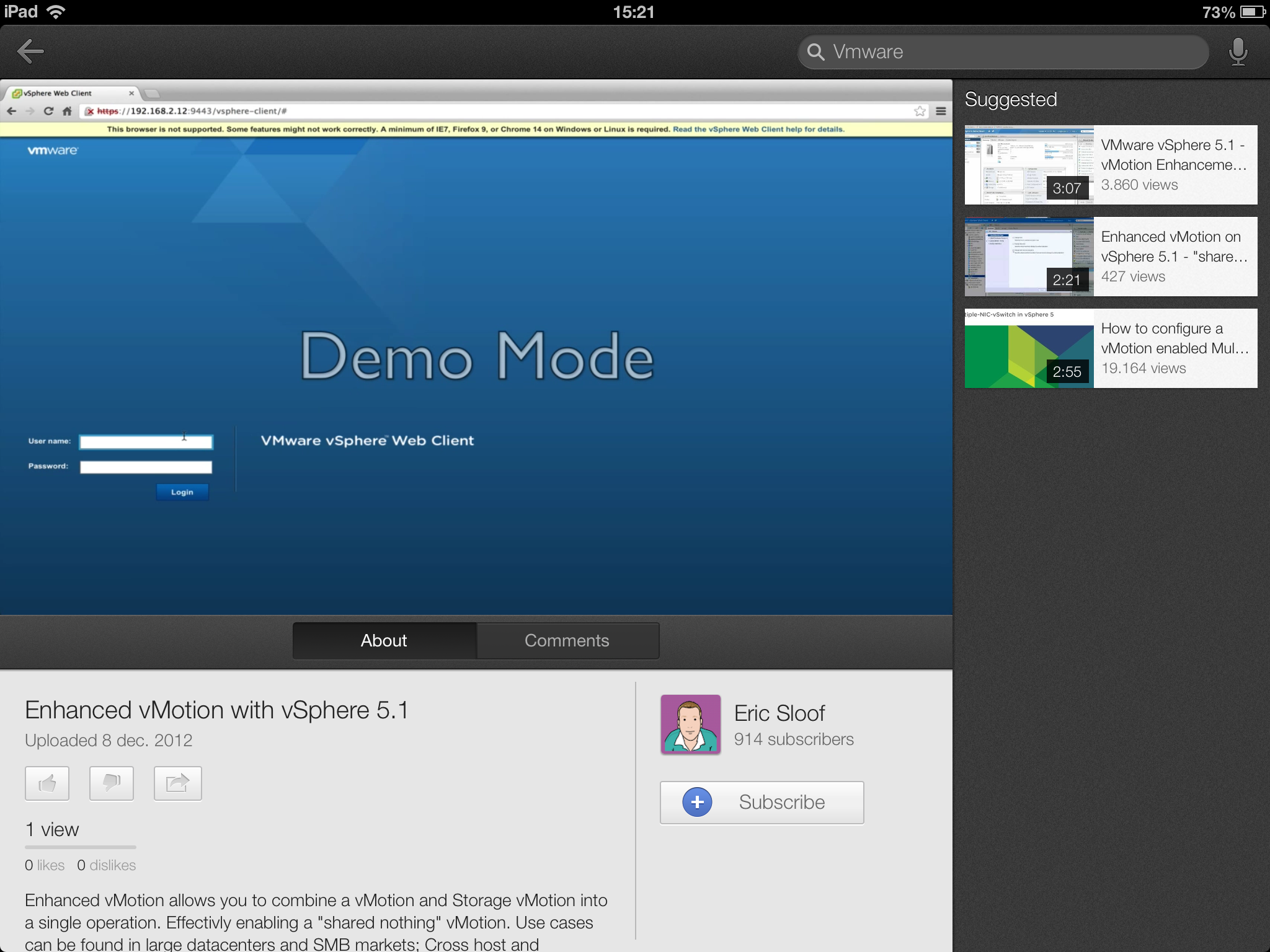
Task: Subscribe to Eric Sloof channel
Action: tap(762, 802)
